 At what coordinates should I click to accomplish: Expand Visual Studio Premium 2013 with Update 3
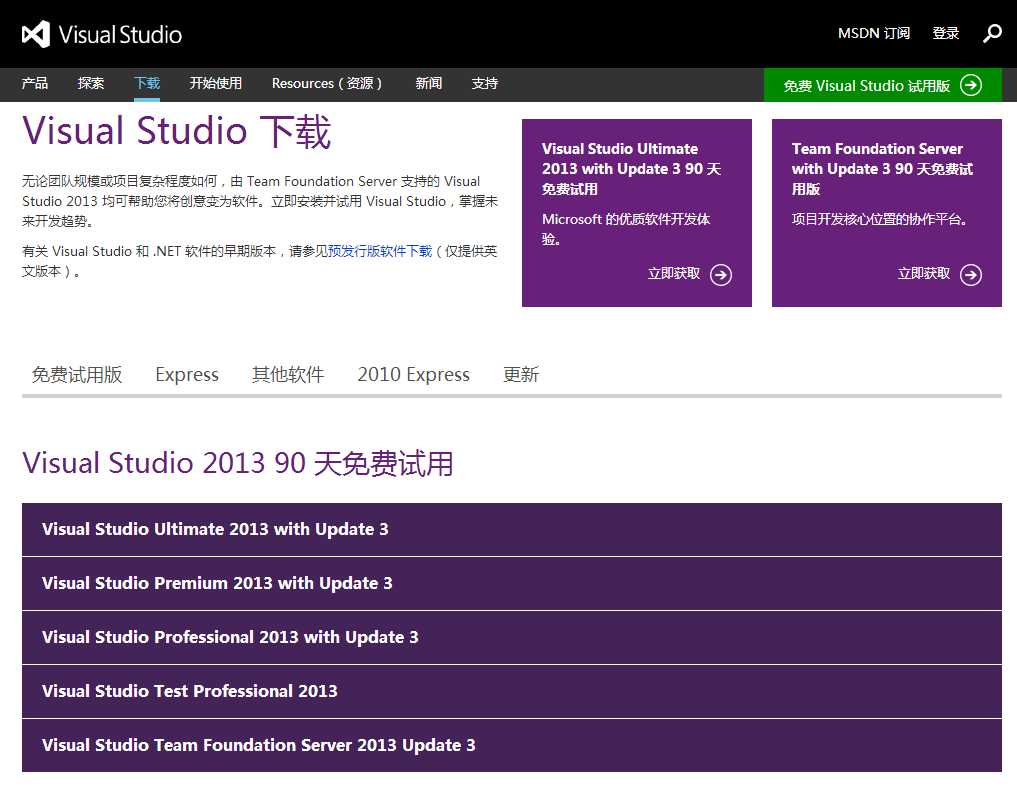click(512, 583)
